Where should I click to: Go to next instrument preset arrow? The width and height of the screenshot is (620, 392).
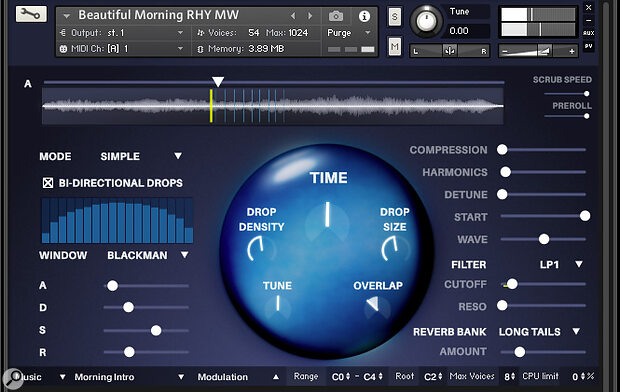coord(310,16)
